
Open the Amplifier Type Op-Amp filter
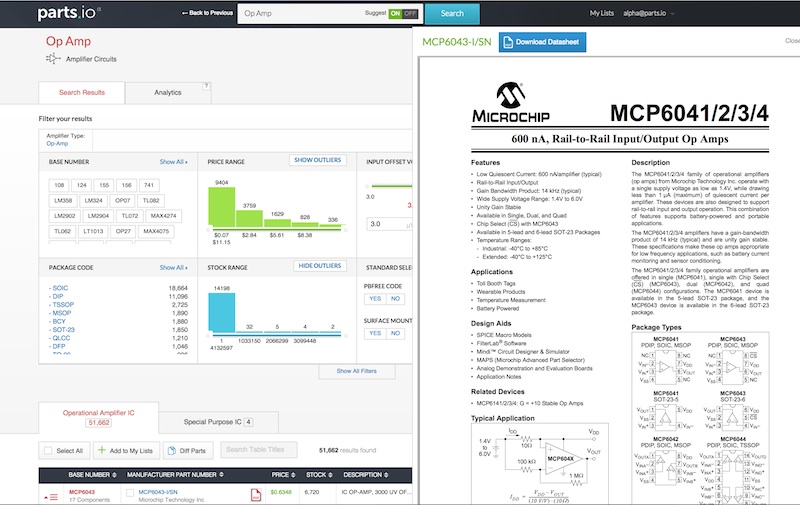pos(57,144)
